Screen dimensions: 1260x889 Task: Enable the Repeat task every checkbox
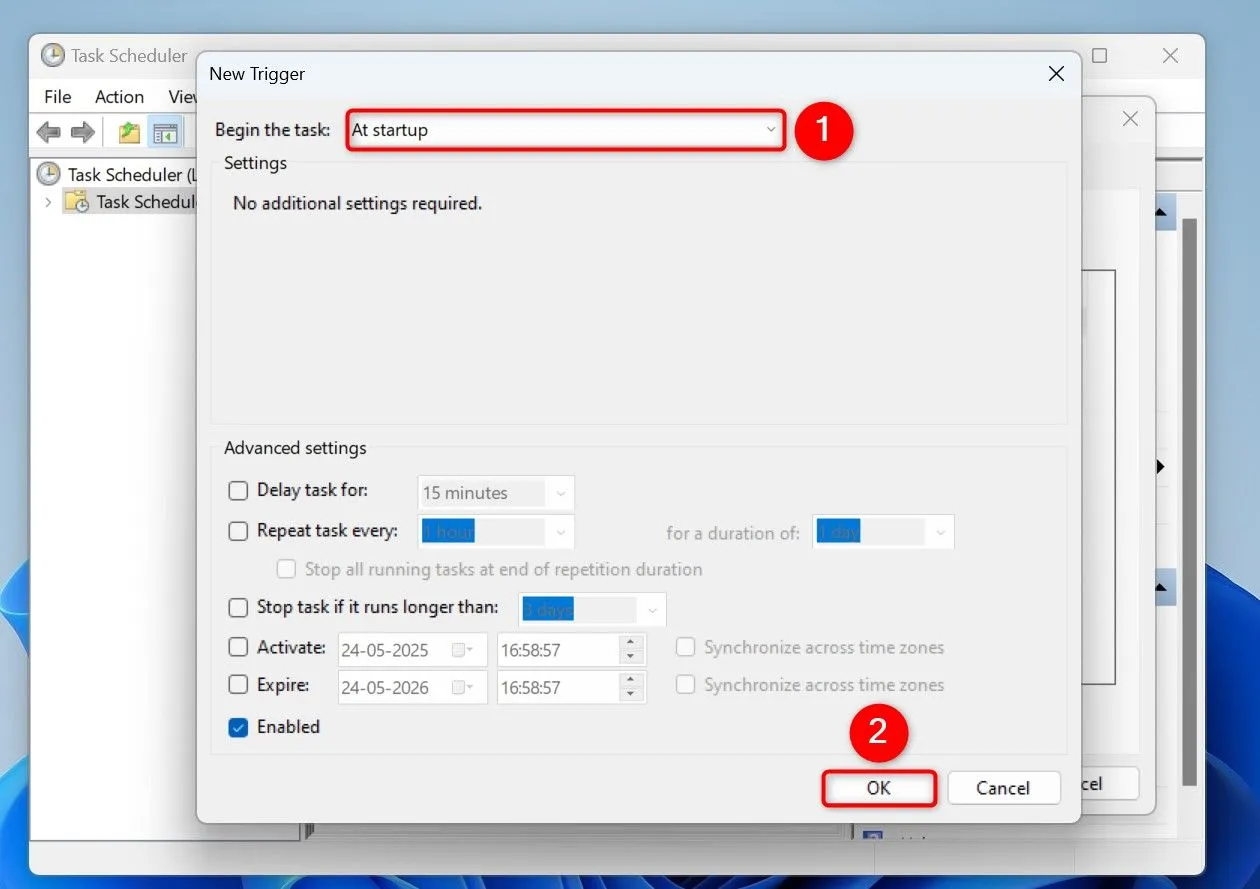[x=237, y=531]
